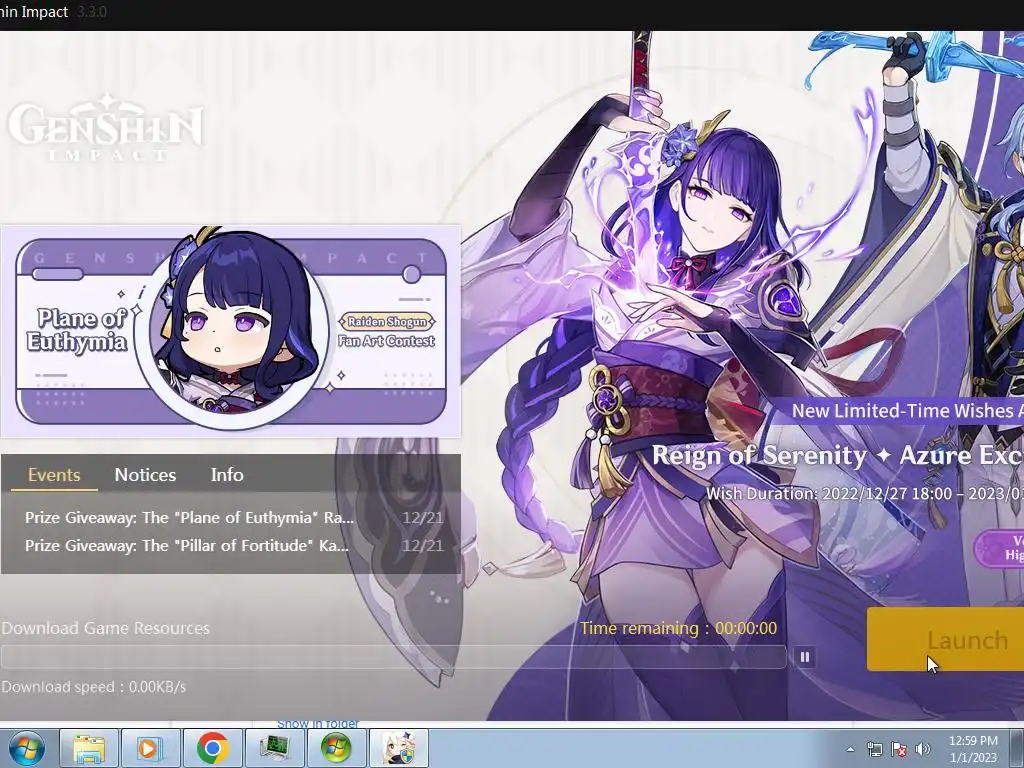Click the Download Game Resources label
The height and width of the screenshot is (768, 1024).
(x=106, y=628)
